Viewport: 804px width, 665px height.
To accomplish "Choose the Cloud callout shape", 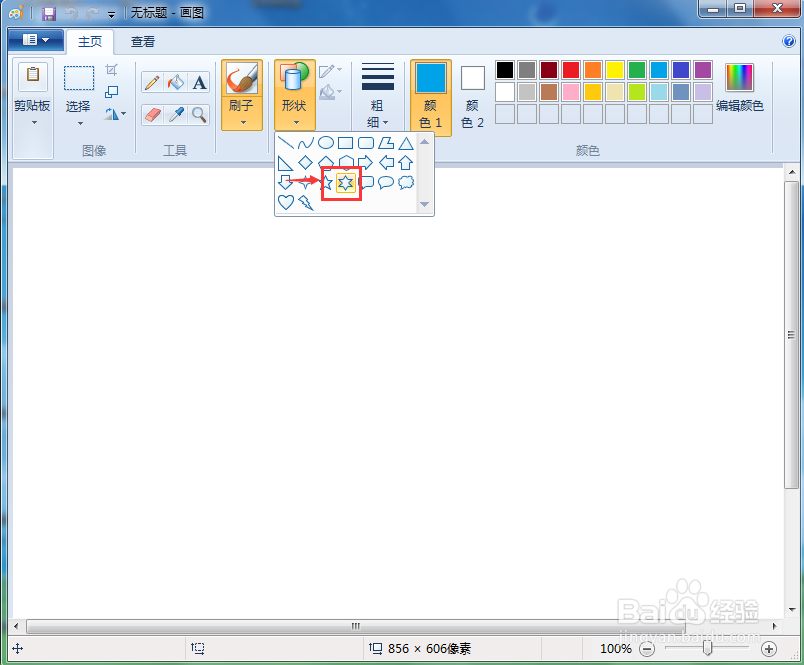I will coord(406,183).
